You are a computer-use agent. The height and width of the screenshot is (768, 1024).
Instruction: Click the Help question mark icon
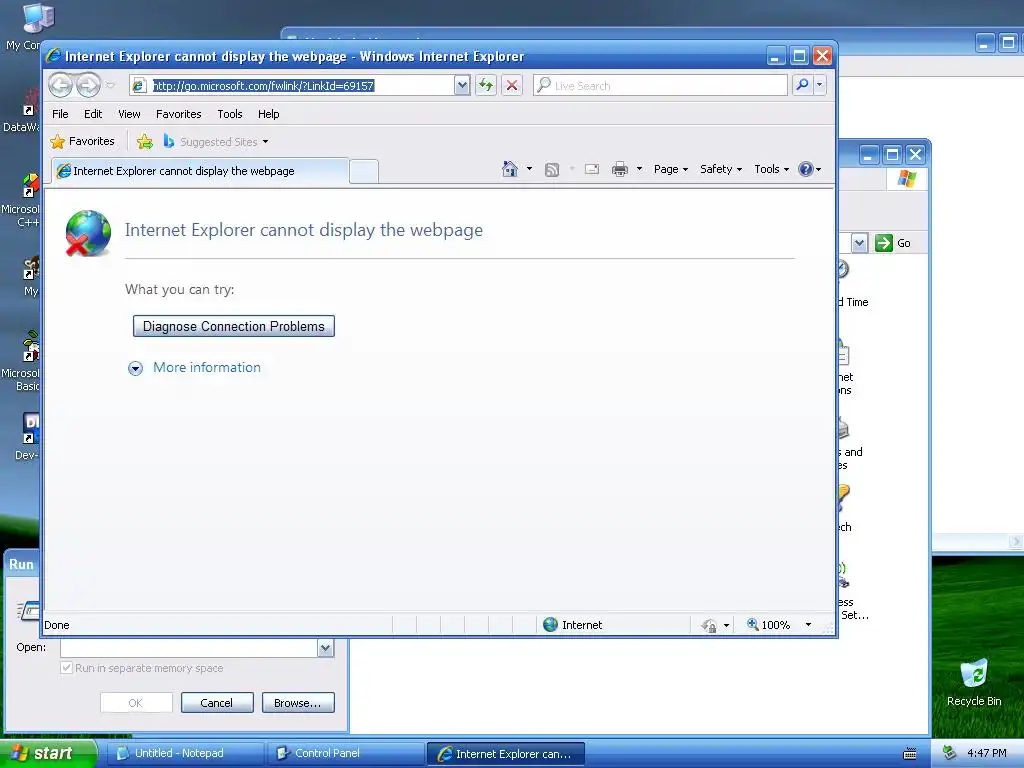806,169
